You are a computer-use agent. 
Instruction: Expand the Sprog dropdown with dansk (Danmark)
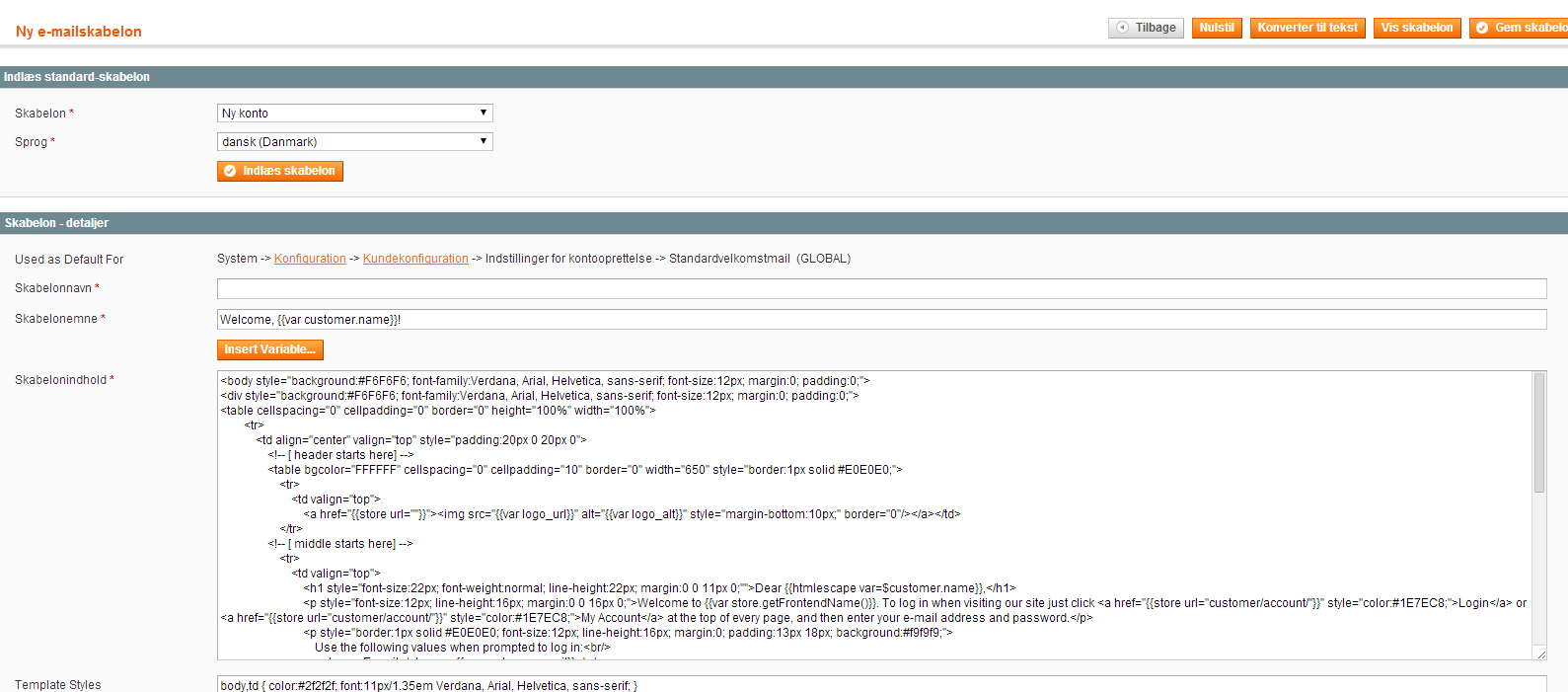point(354,142)
